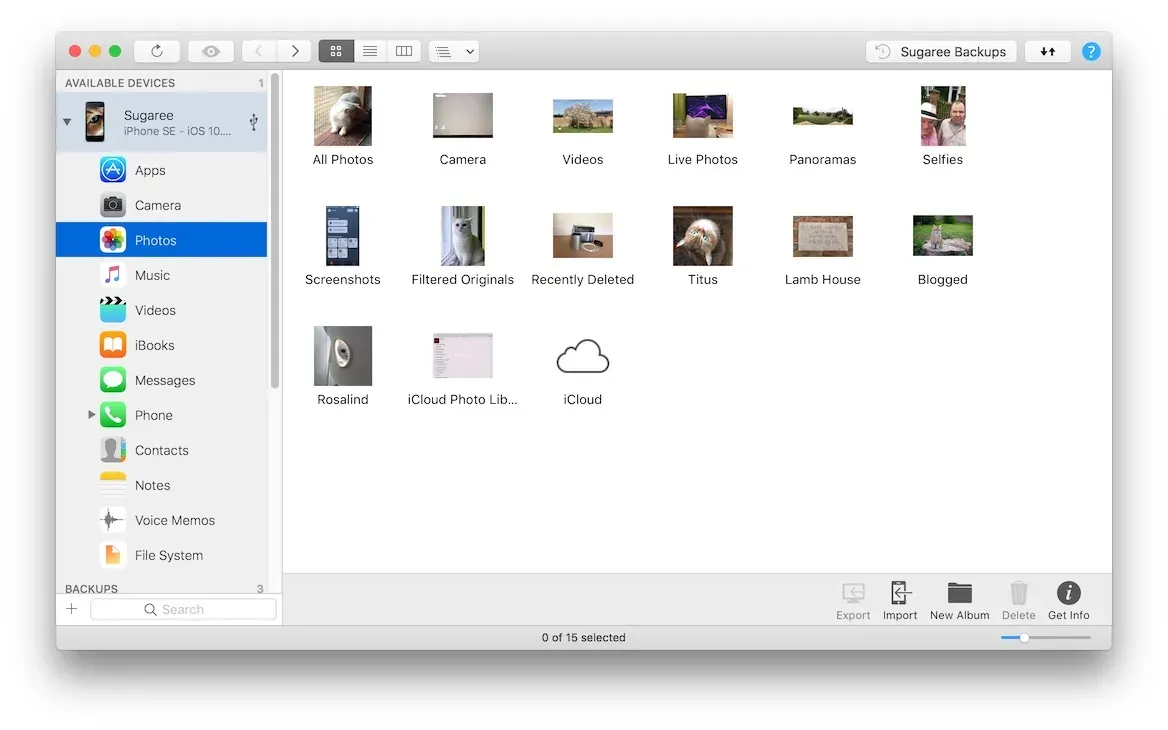The width and height of the screenshot is (1168, 730).
Task: Open the Music section
Action: (154, 275)
